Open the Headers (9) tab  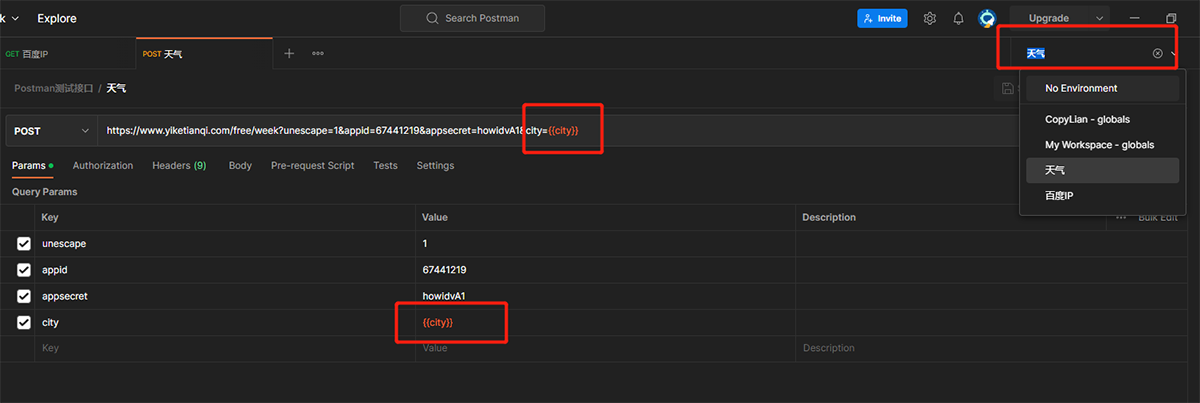coord(179,165)
